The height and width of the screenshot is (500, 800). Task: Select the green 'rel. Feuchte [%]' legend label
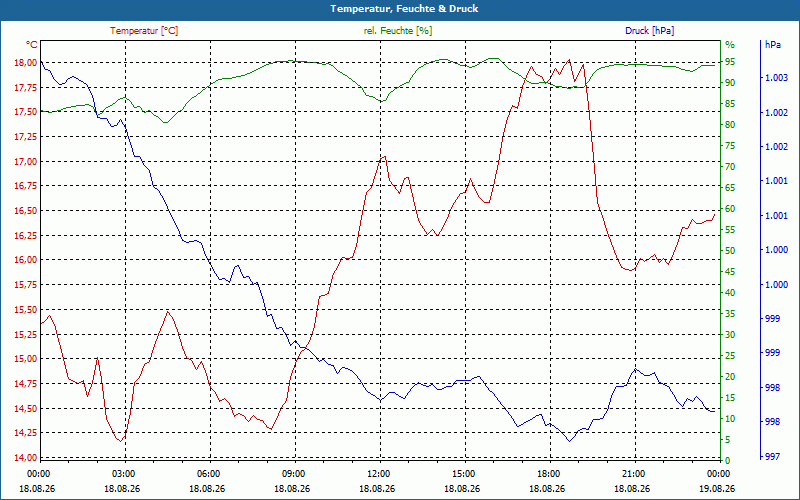coord(397,31)
